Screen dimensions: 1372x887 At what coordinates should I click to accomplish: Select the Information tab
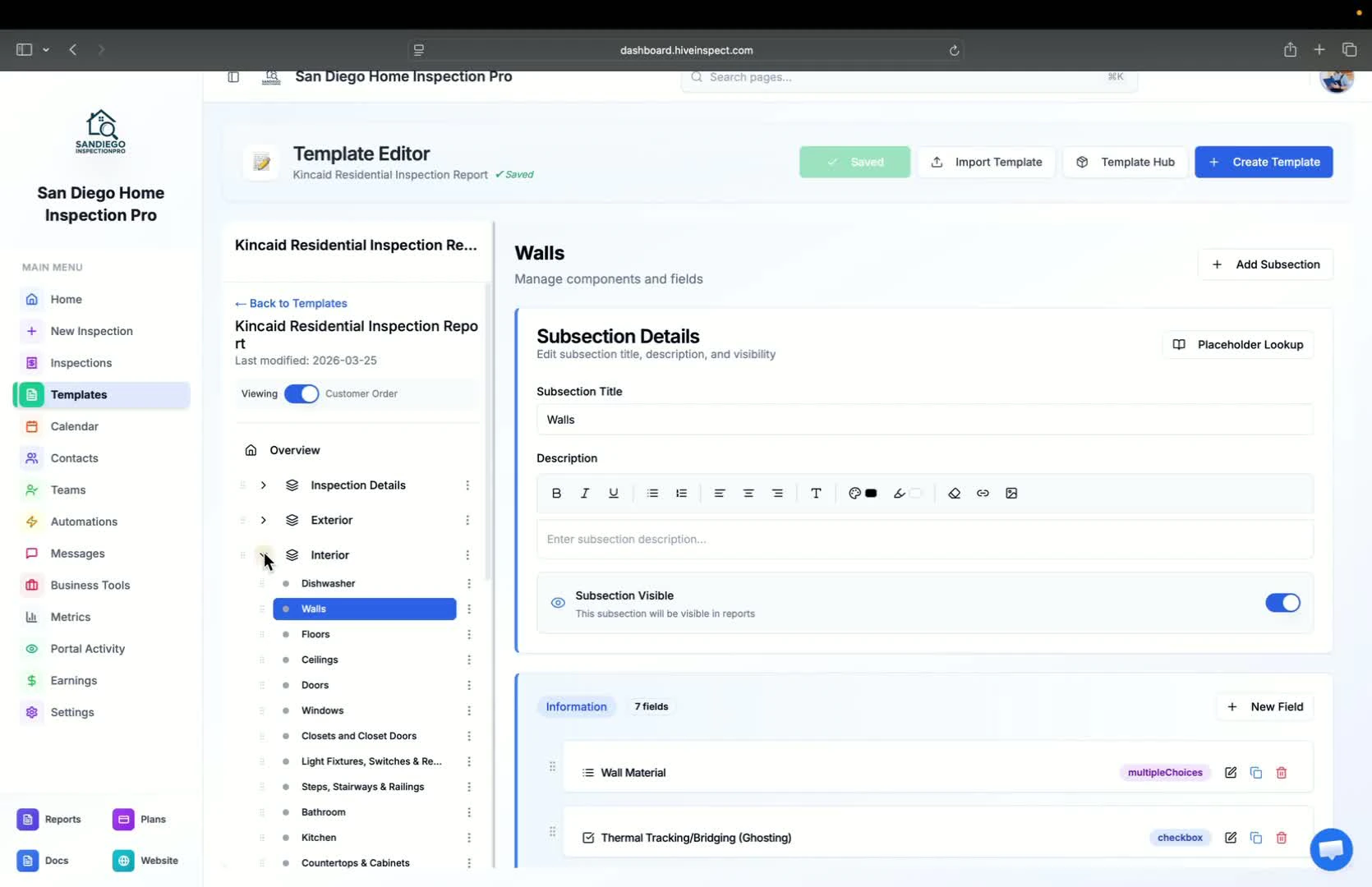[577, 707]
